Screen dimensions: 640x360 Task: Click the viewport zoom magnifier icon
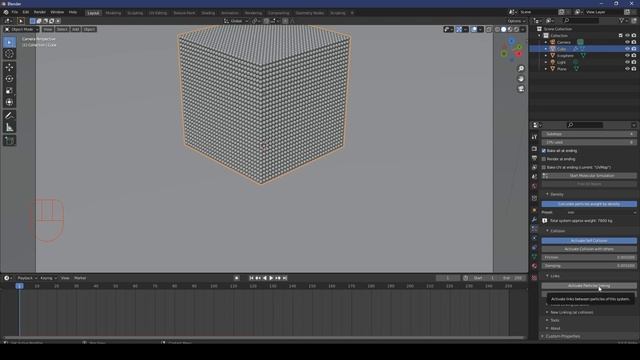tap(521, 69)
